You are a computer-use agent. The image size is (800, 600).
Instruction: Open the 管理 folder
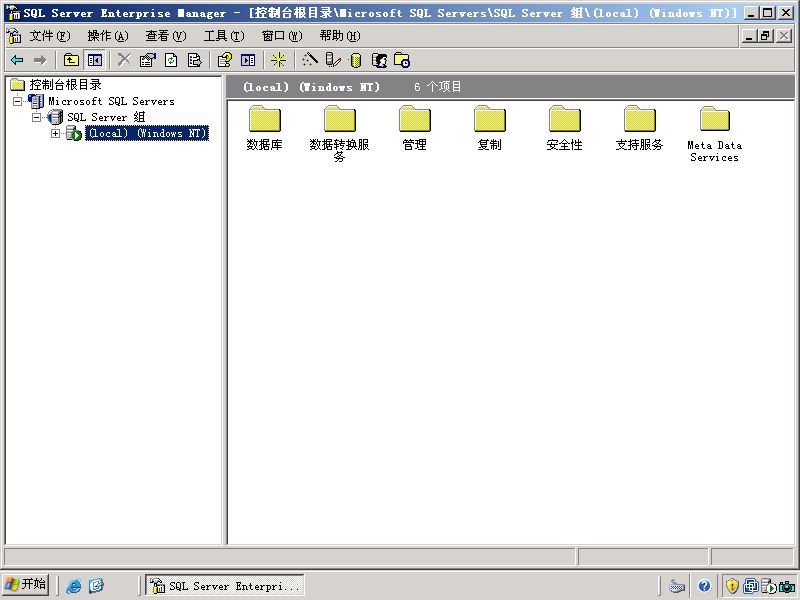(x=414, y=128)
